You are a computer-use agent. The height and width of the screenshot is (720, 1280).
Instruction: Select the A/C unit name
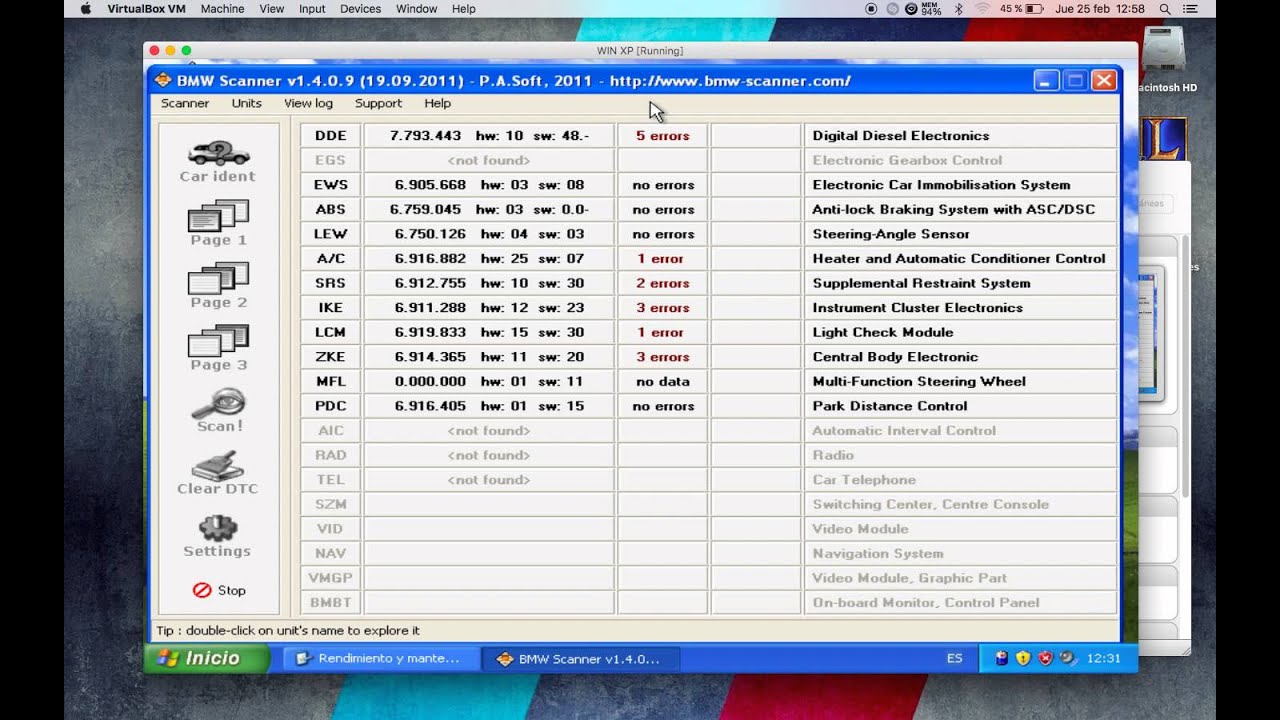(330, 258)
